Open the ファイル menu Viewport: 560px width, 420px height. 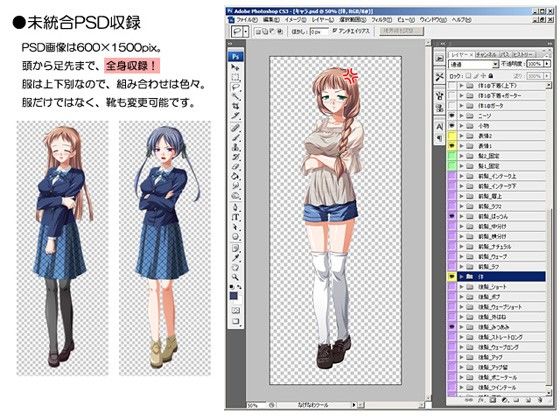pos(247,20)
